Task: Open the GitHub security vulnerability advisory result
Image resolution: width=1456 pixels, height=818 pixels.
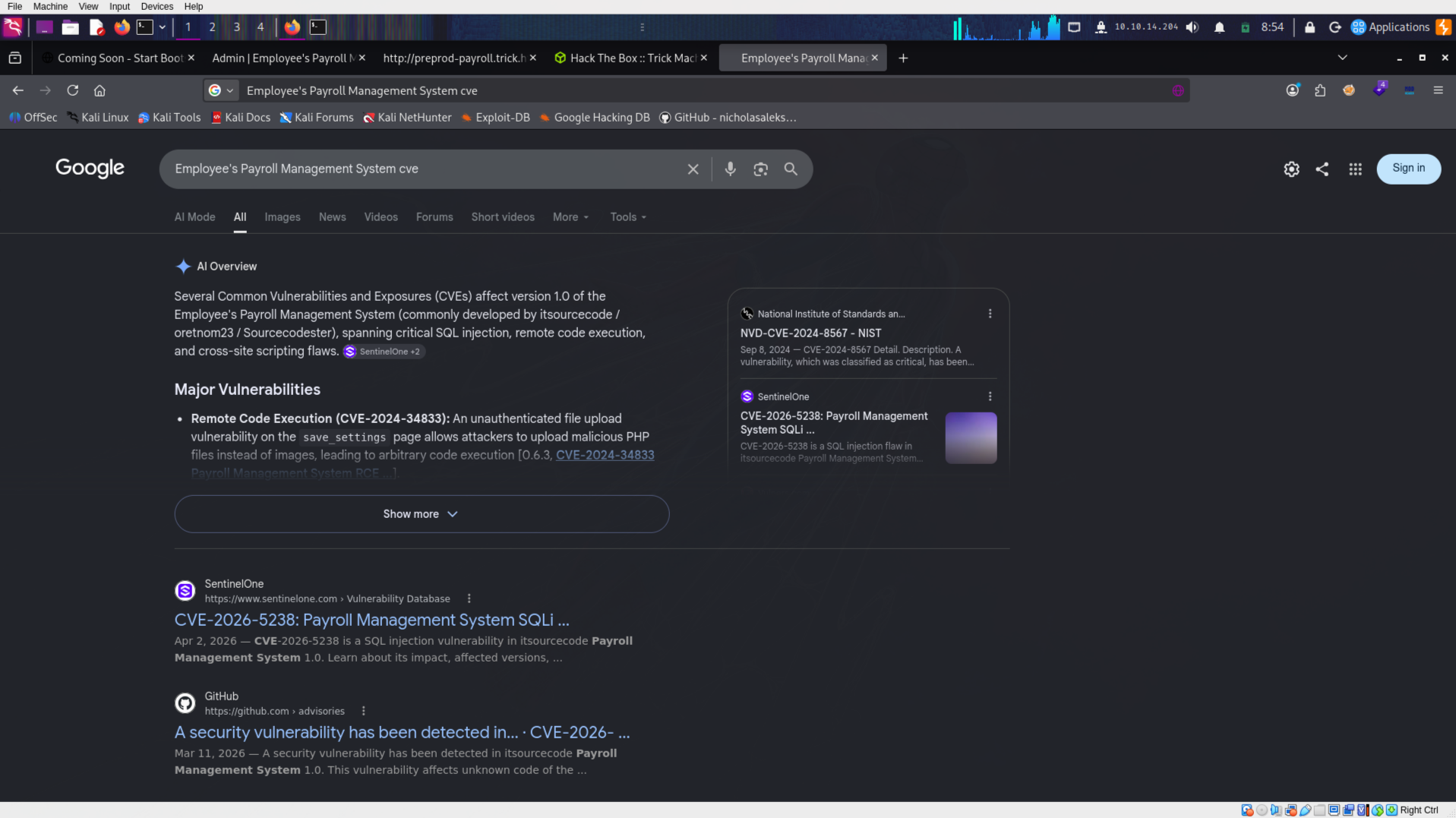Action: point(402,733)
